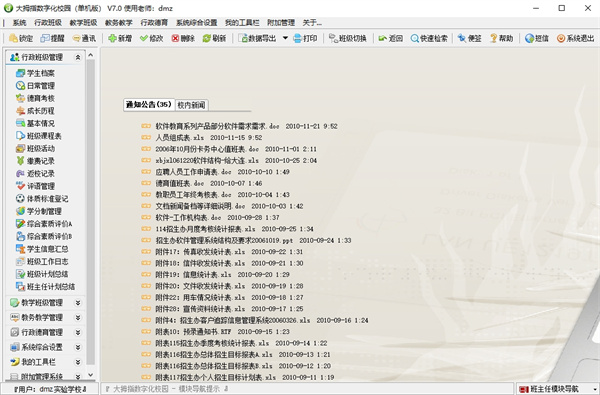This screenshot has height=395, width=600.
Task: Open the 教务教学 menu
Action: 119,23
